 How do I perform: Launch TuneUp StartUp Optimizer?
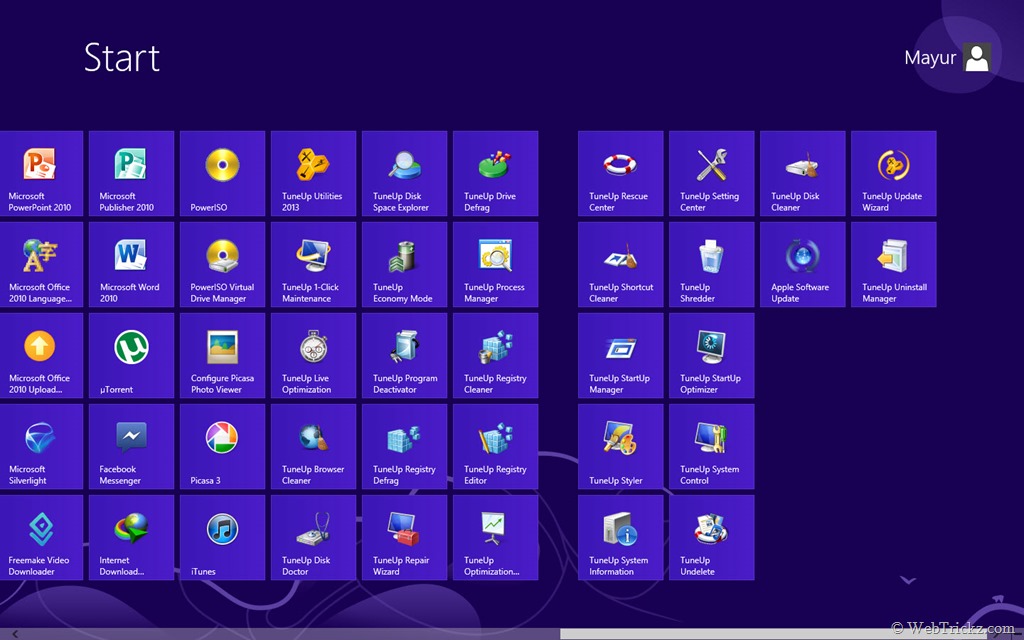pos(712,355)
